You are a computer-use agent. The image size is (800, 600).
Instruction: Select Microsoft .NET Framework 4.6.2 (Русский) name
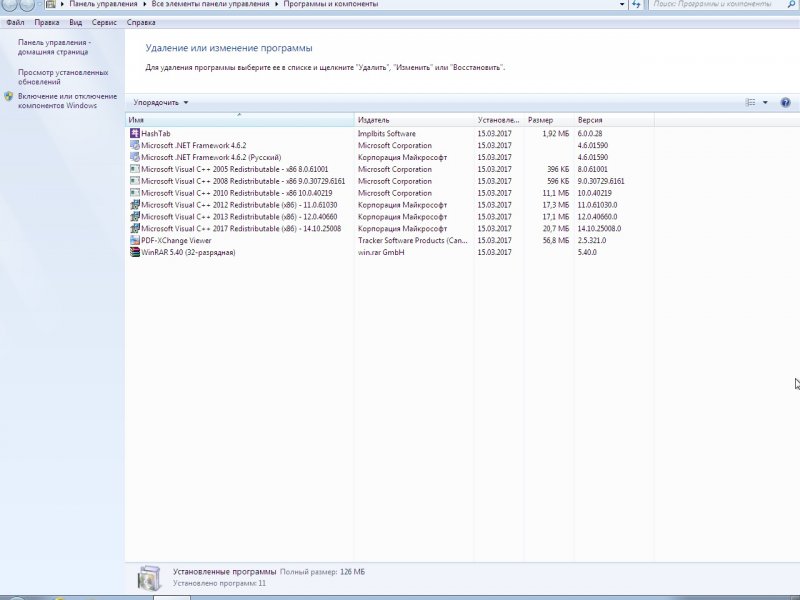(x=211, y=157)
